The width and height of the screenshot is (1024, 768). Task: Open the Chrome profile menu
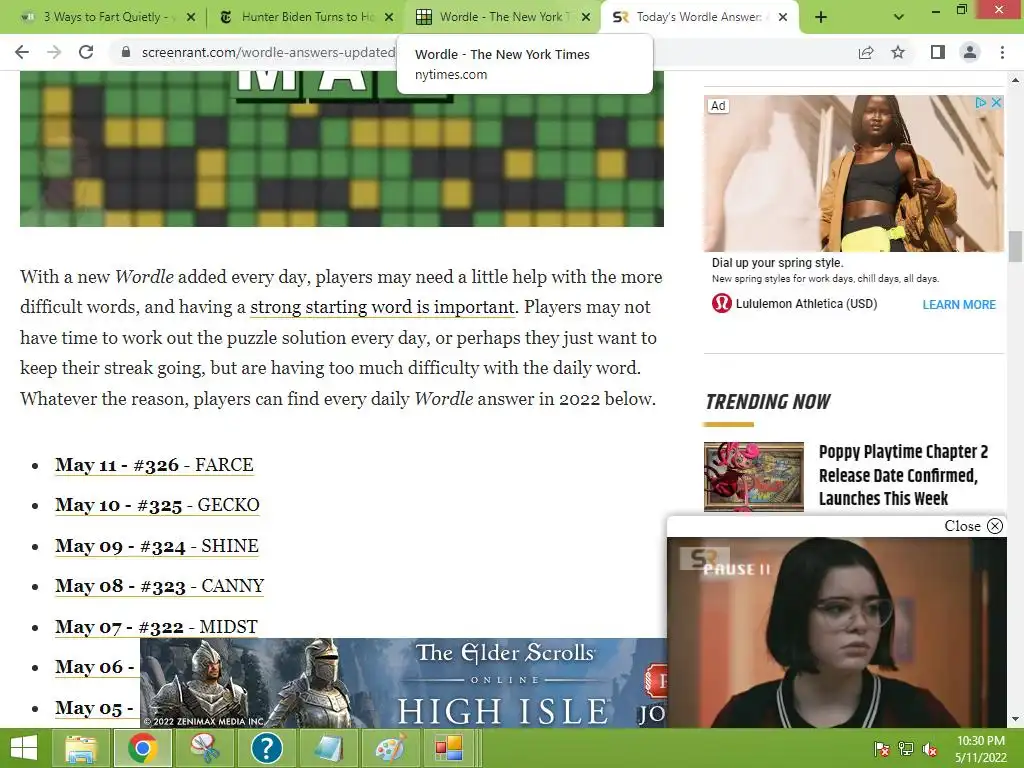[x=970, y=52]
